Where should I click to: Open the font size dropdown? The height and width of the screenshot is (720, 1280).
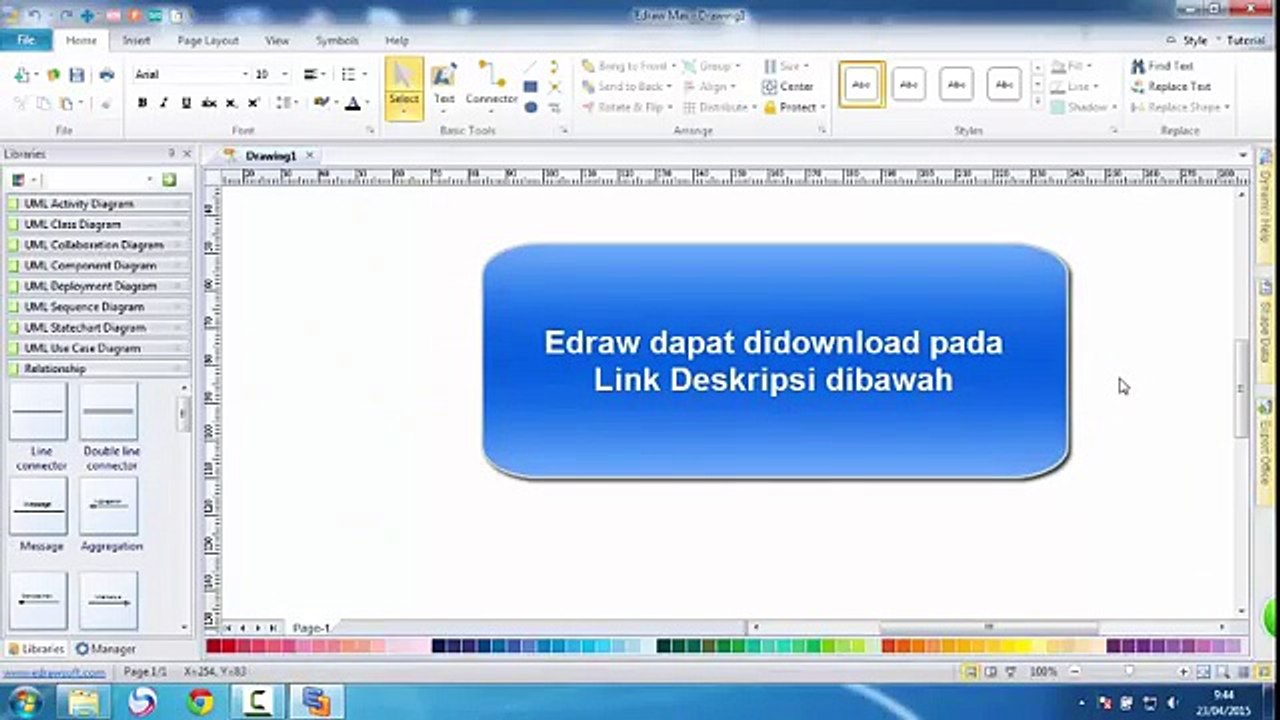(x=285, y=75)
